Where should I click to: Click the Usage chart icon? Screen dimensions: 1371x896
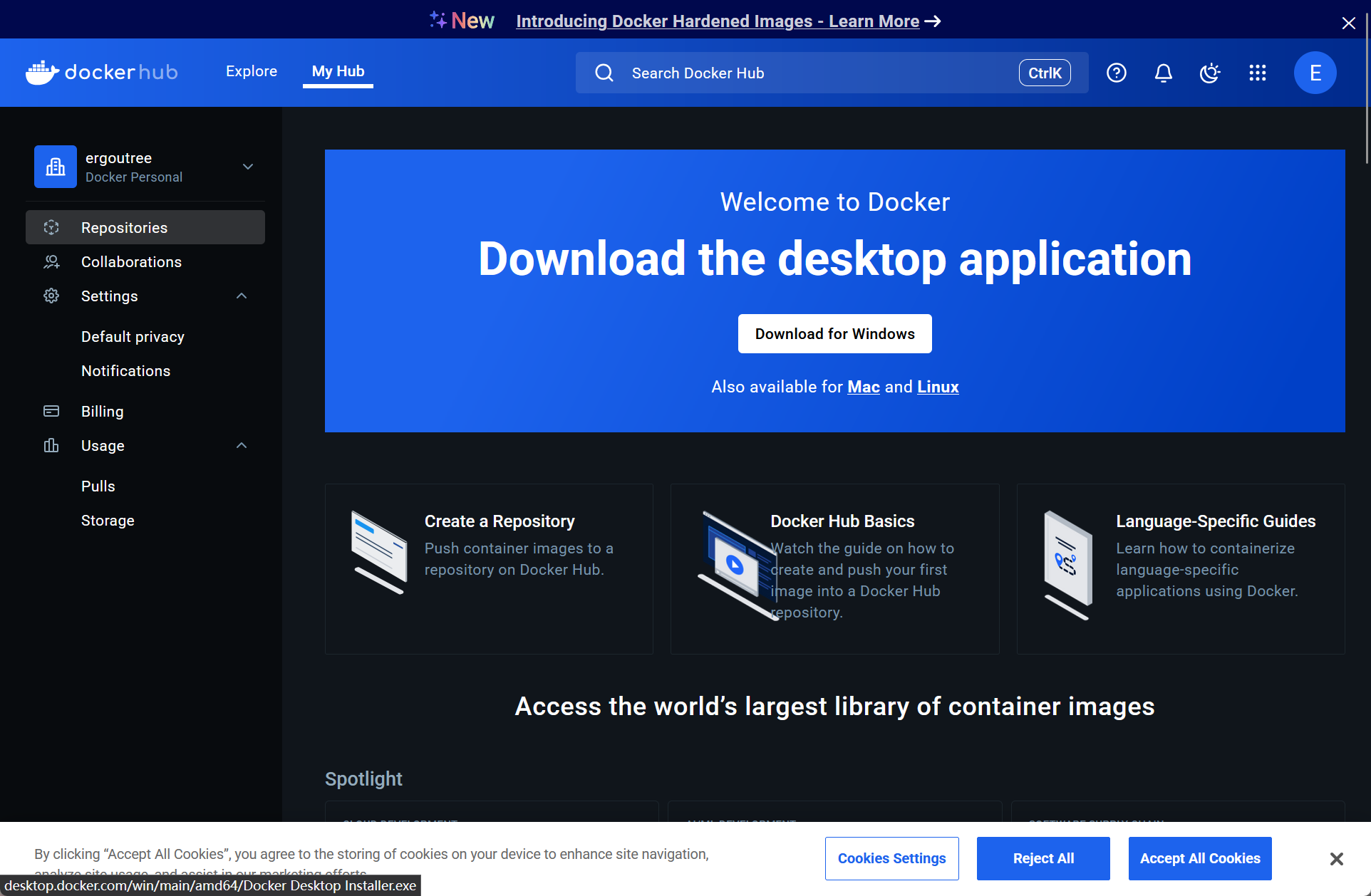point(51,445)
